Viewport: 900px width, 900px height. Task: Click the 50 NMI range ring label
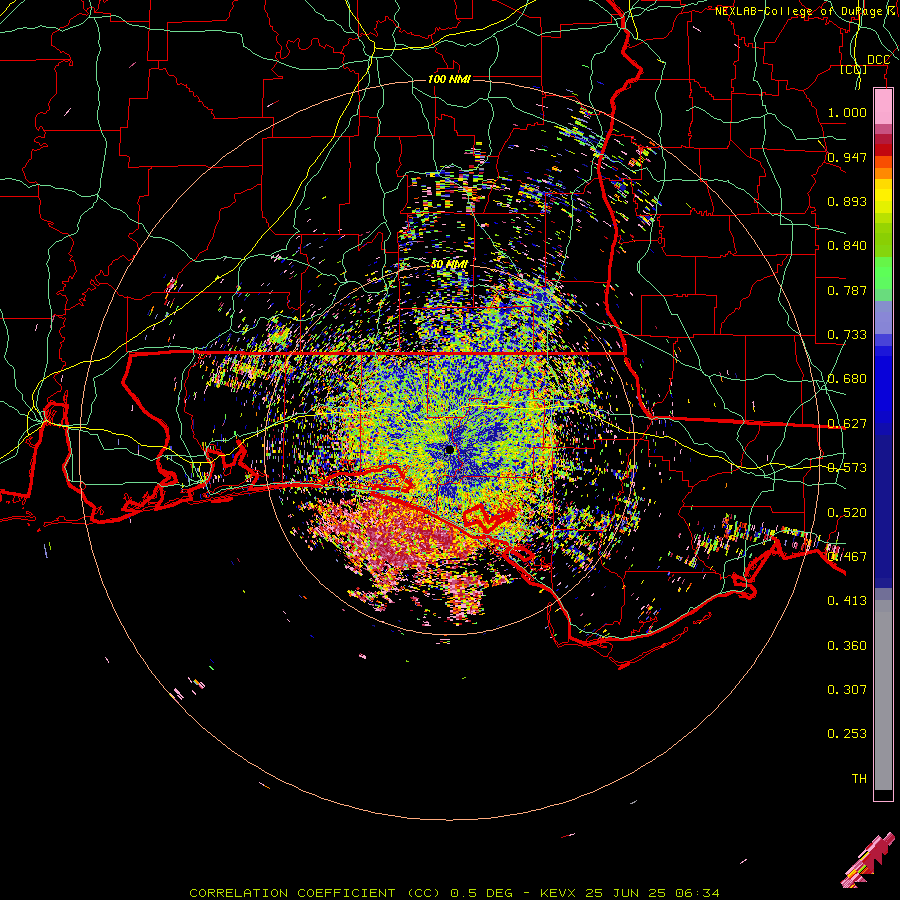pos(449,264)
